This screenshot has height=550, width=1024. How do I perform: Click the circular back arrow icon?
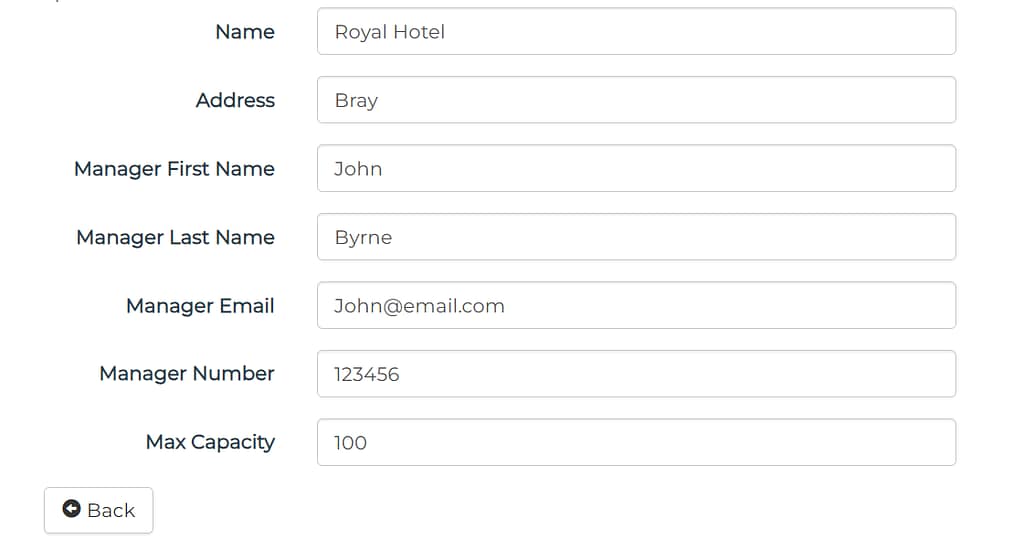coord(71,509)
